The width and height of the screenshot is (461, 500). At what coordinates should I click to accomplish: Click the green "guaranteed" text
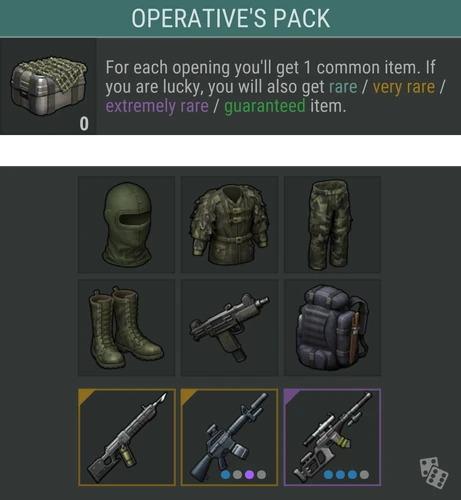tap(265, 107)
